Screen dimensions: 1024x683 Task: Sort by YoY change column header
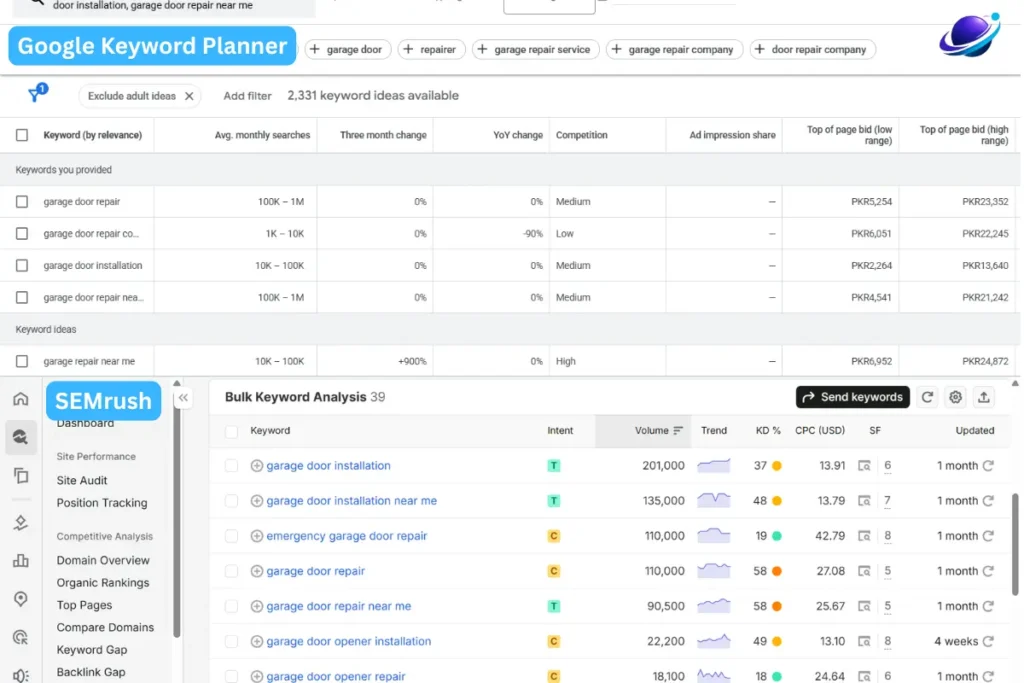[x=517, y=135]
